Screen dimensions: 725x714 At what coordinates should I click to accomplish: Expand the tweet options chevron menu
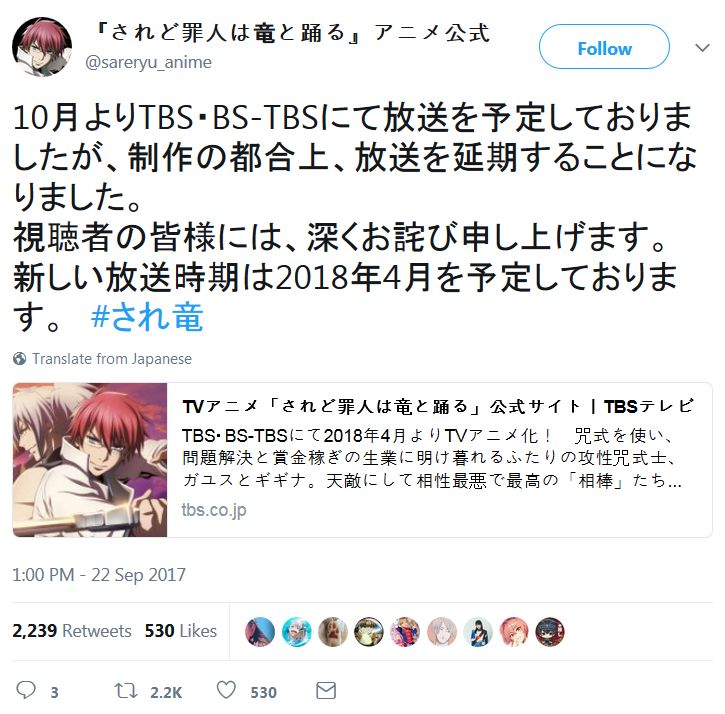[702, 47]
